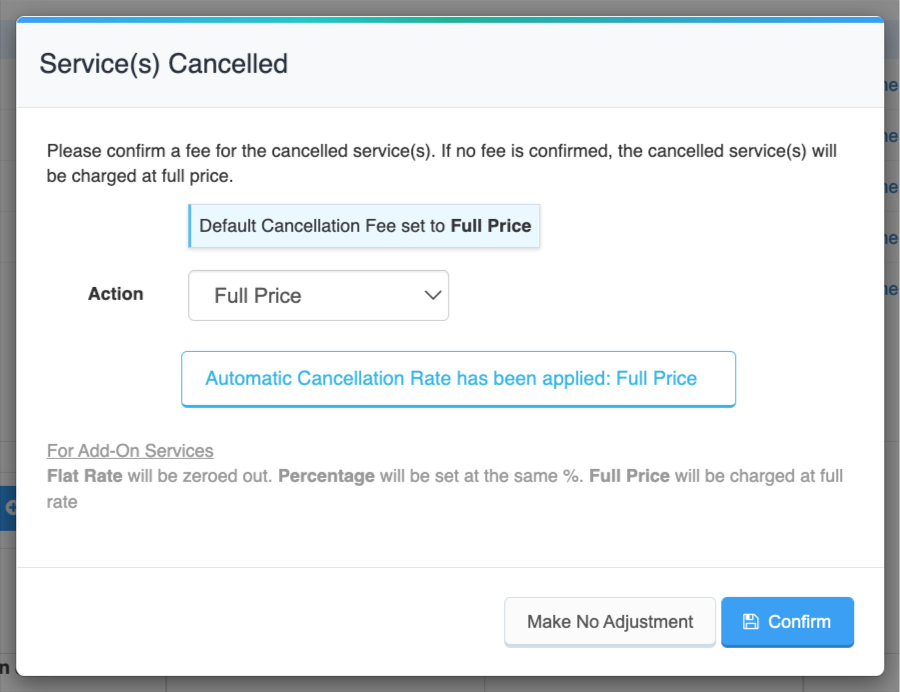Viewport: 900px width, 692px height.
Task: Click "will be charged at full rate" text
Action: tap(758, 476)
